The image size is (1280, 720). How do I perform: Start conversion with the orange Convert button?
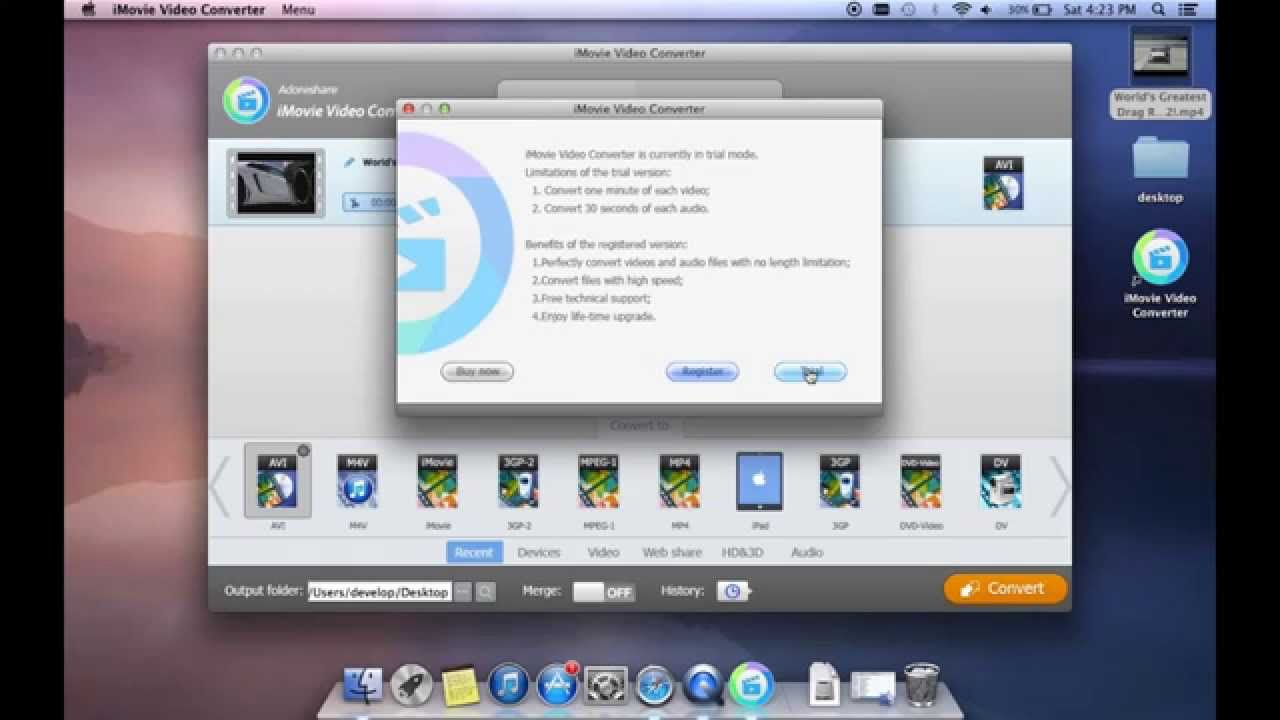(x=1005, y=589)
